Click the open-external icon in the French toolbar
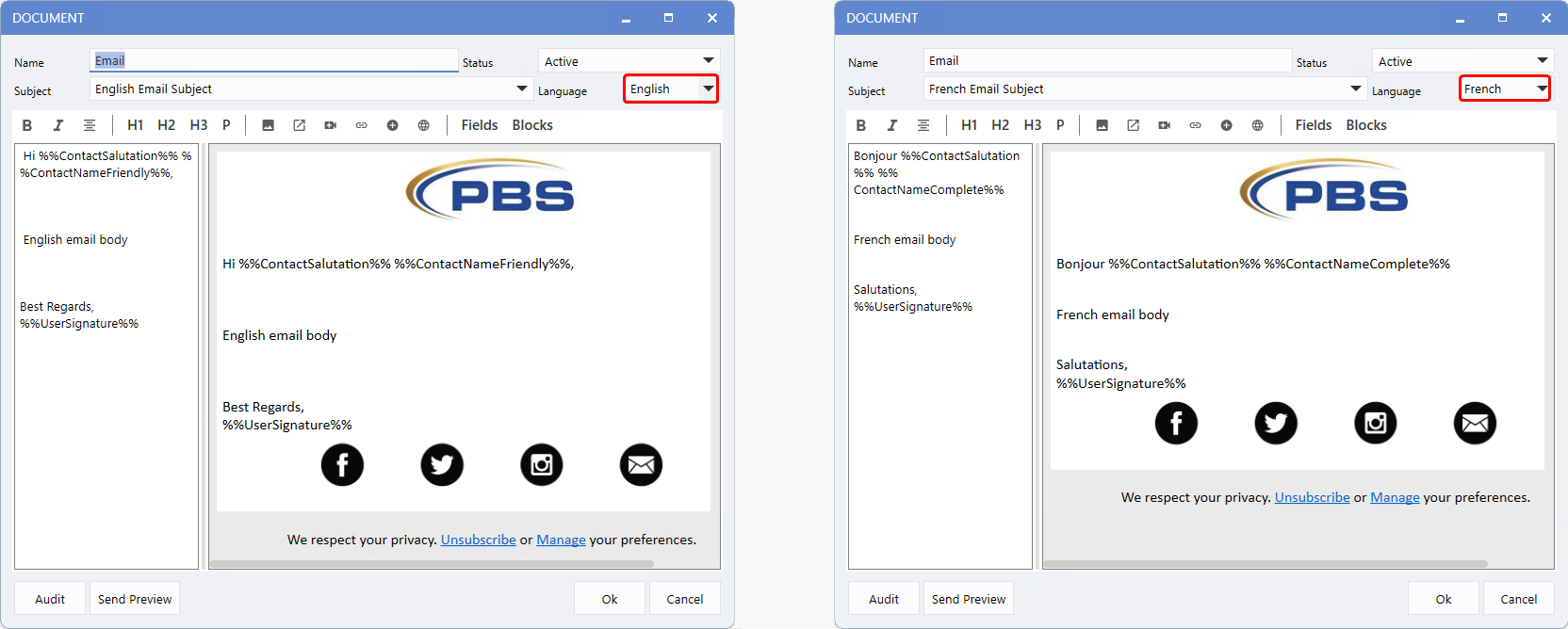Viewport: 1568px width, 629px height. tap(1133, 125)
